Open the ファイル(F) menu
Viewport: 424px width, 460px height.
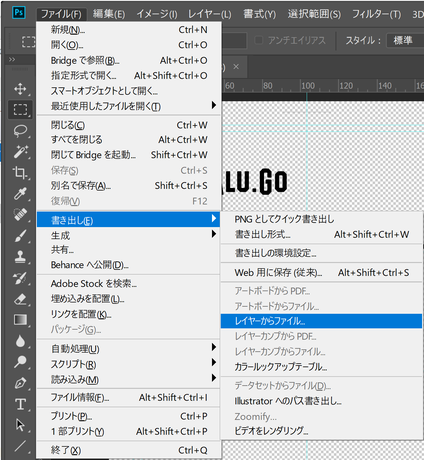[x=61, y=14]
